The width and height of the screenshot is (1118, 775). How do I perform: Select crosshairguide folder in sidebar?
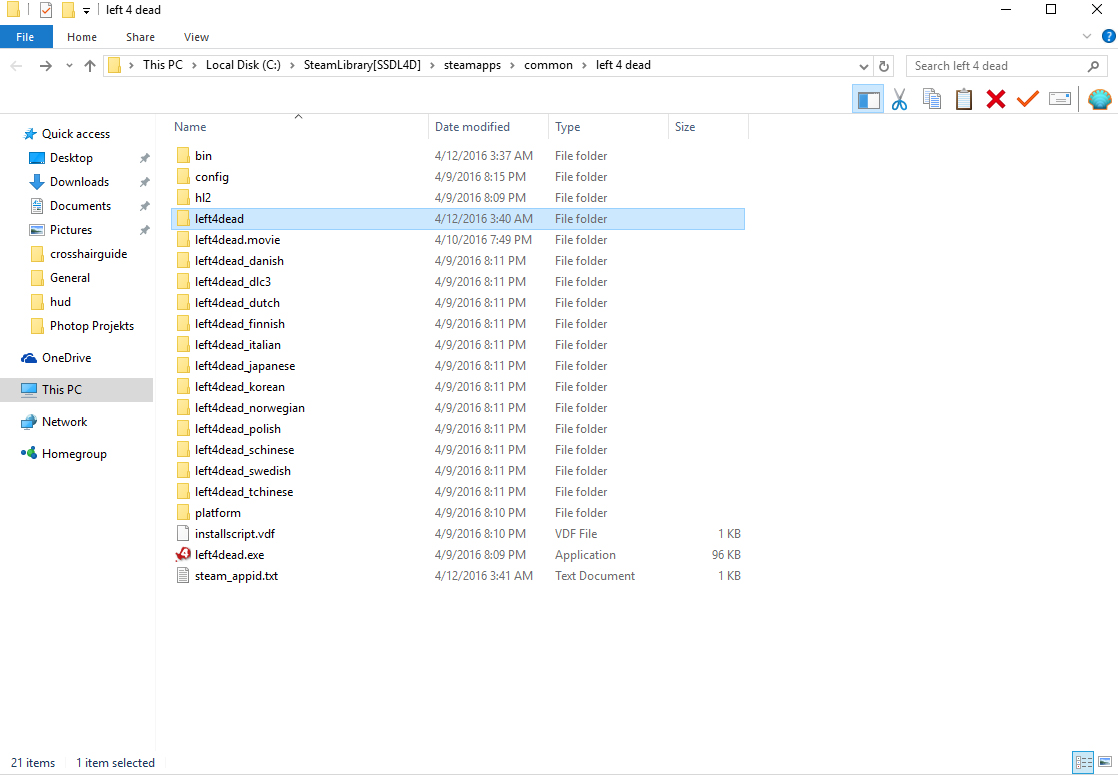[88, 254]
